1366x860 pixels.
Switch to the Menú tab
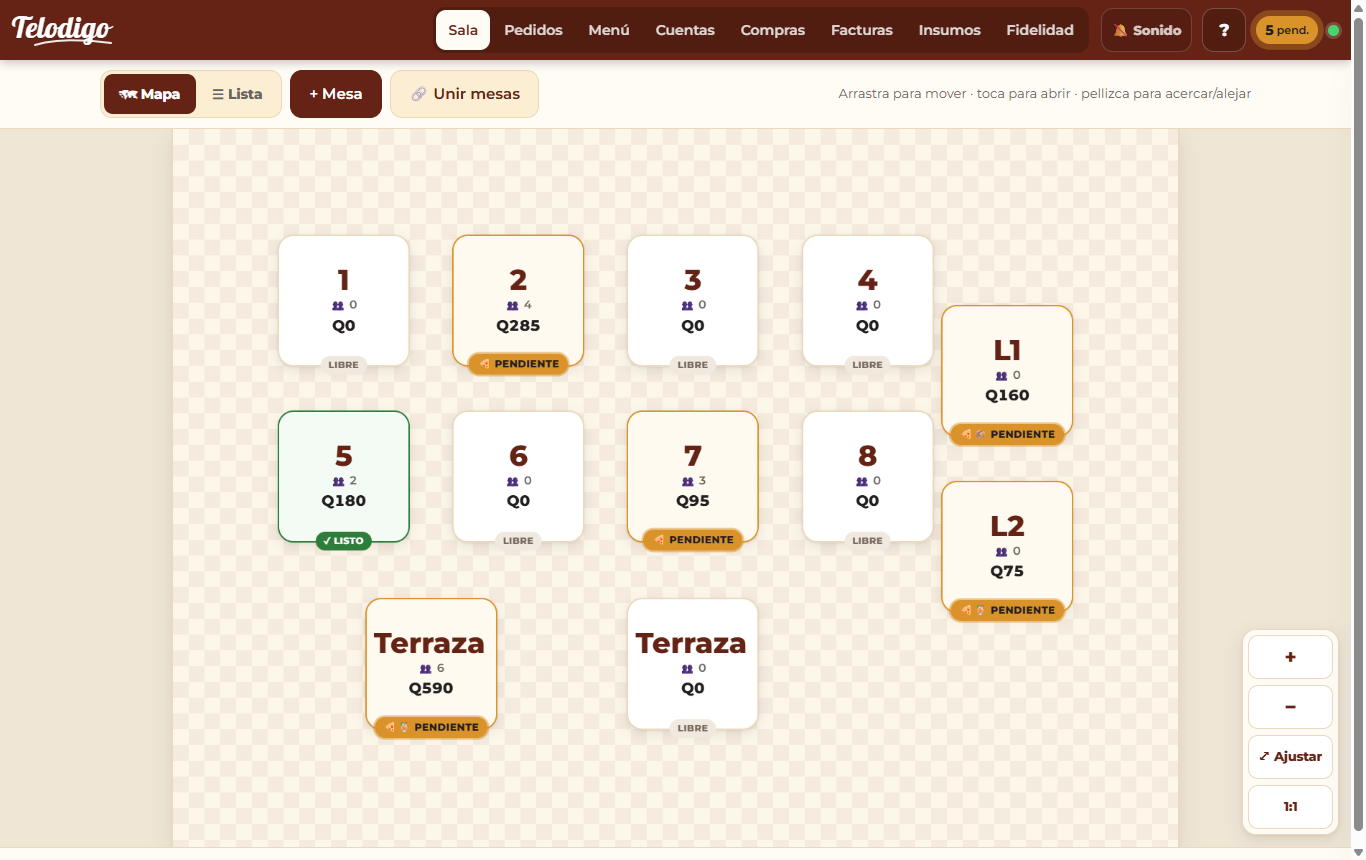[x=609, y=30]
